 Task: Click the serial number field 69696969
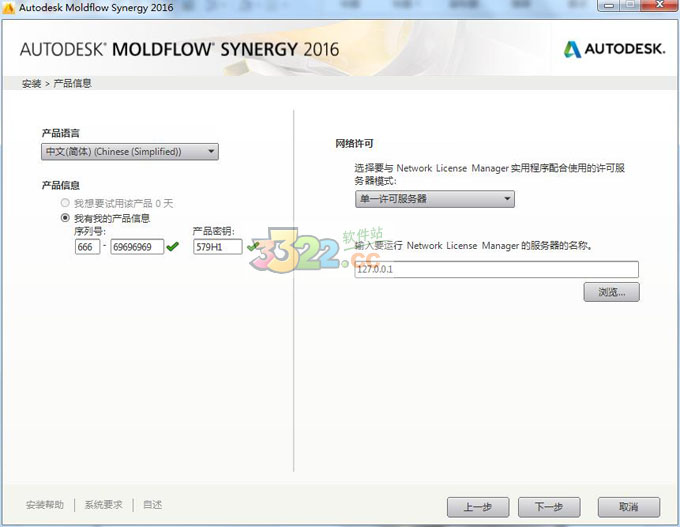point(137,247)
